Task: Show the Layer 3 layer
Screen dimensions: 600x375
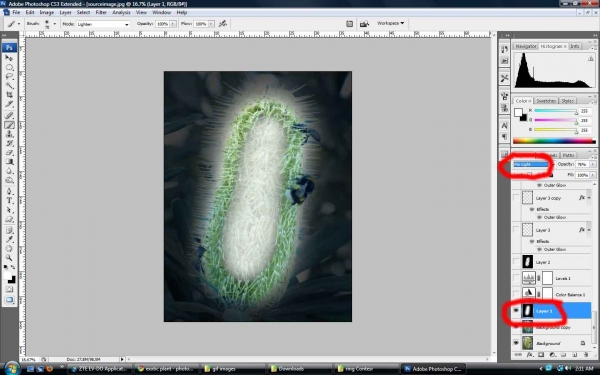Action: [x=516, y=230]
